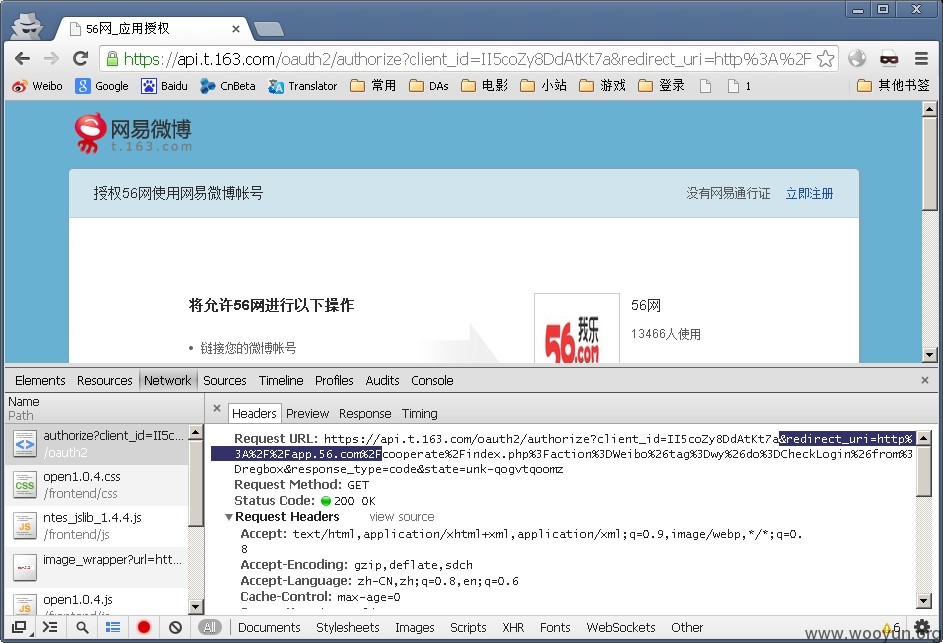This screenshot has width=943, height=643.
Task: Filter network by All
Action: click(x=209, y=627)
